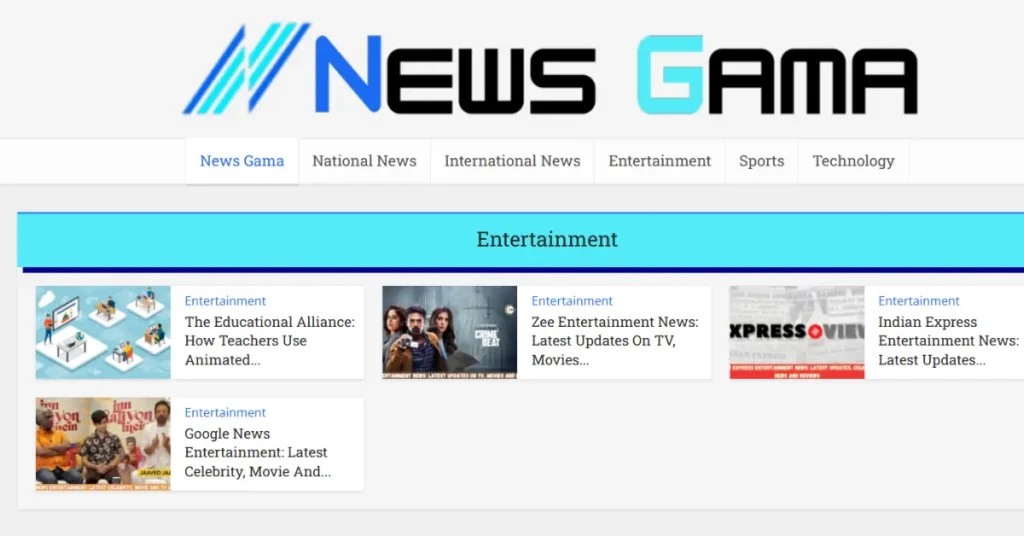Click Entertainment category above Google News title
The height and width of the screenshot is (536, 1024).
[225, 413]
